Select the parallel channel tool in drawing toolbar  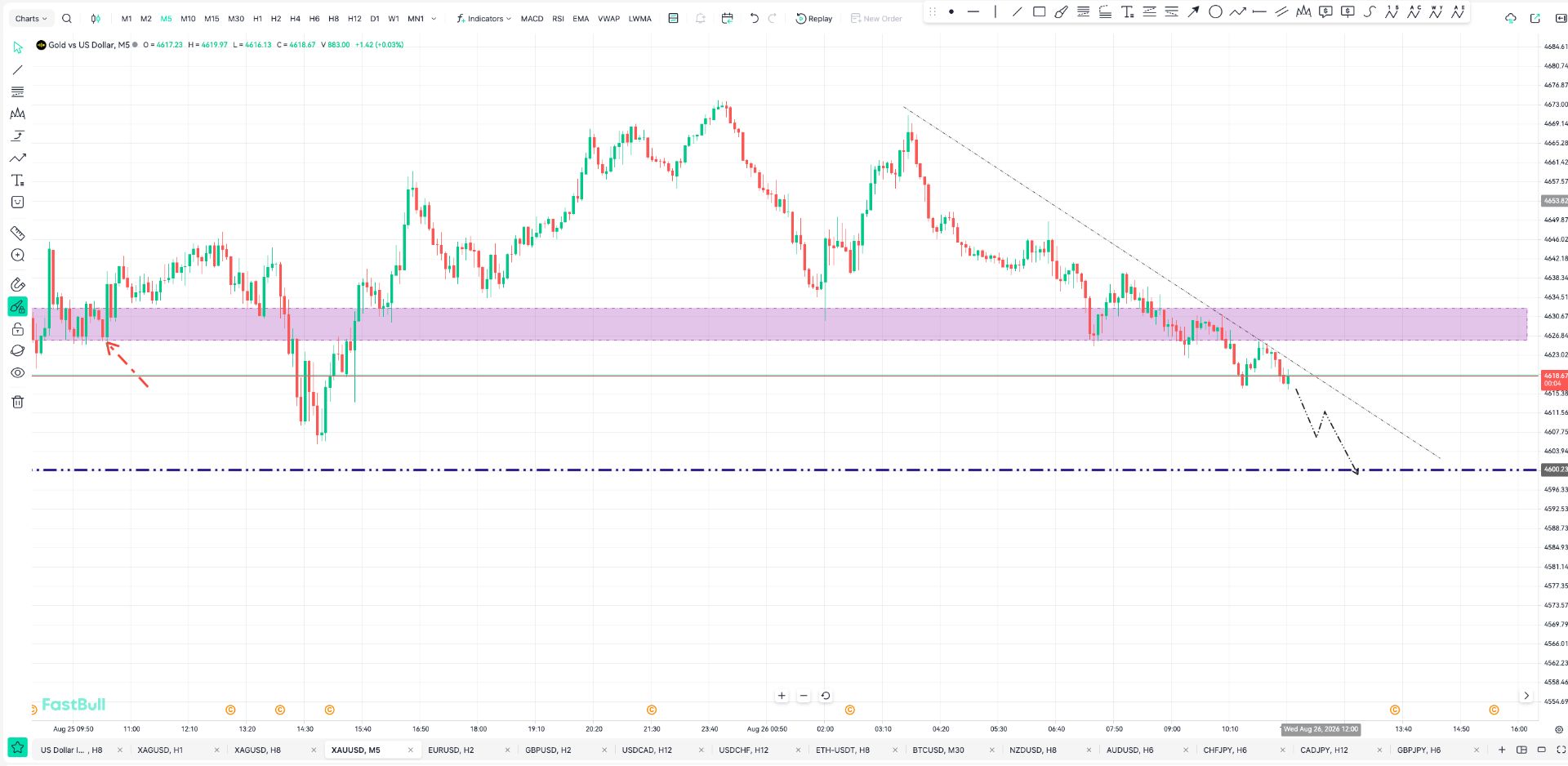coord(1281,11)
